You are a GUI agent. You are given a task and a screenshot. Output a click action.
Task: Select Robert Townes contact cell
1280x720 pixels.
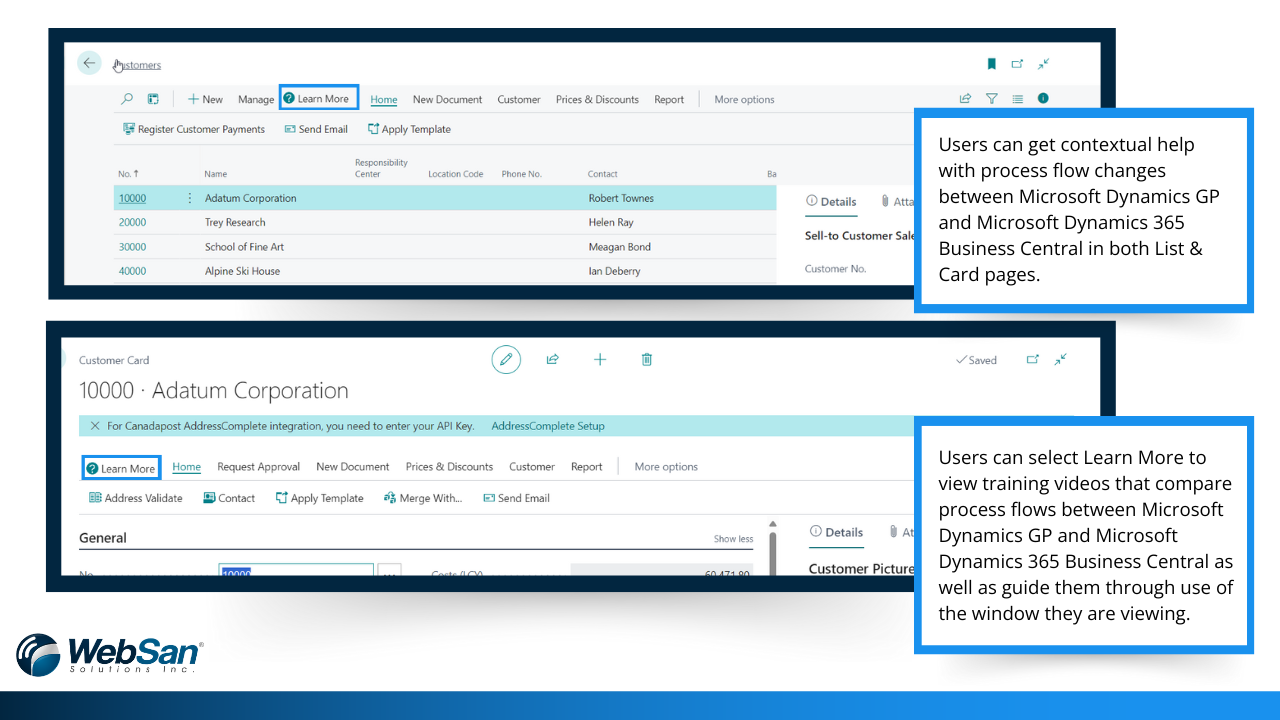point(621,198)
